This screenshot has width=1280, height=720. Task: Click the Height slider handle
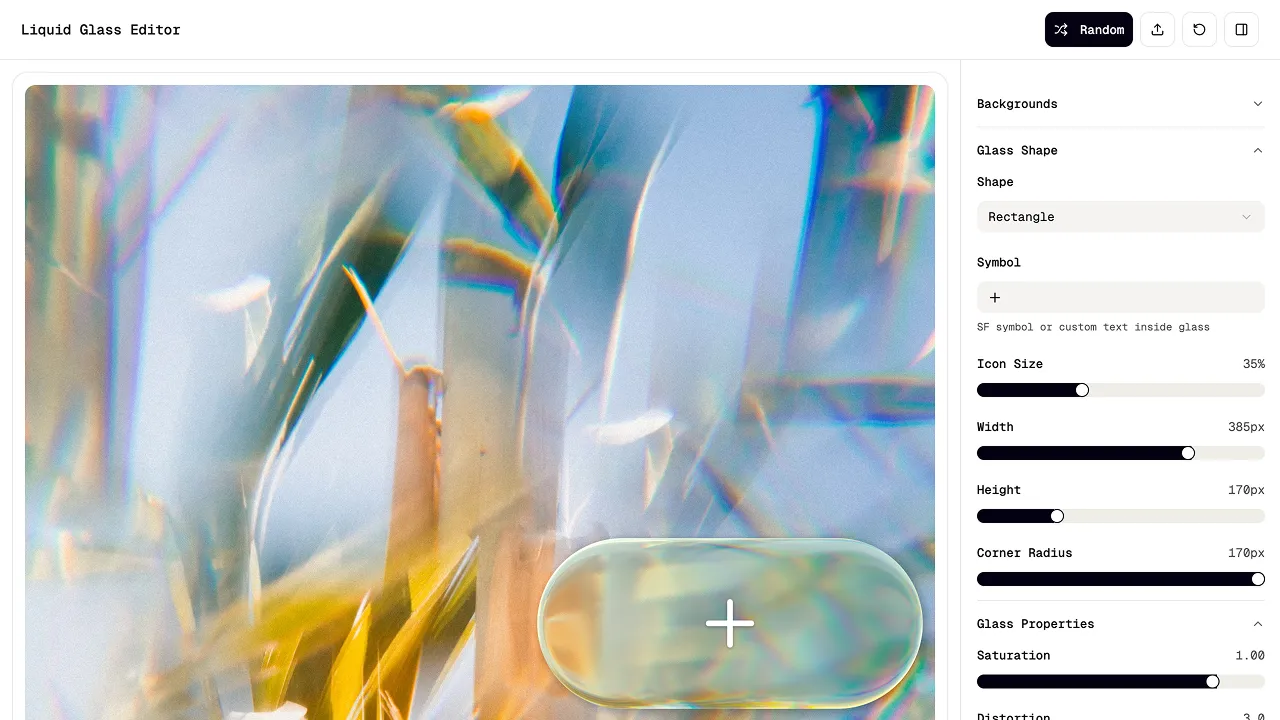pos(1057,516)
